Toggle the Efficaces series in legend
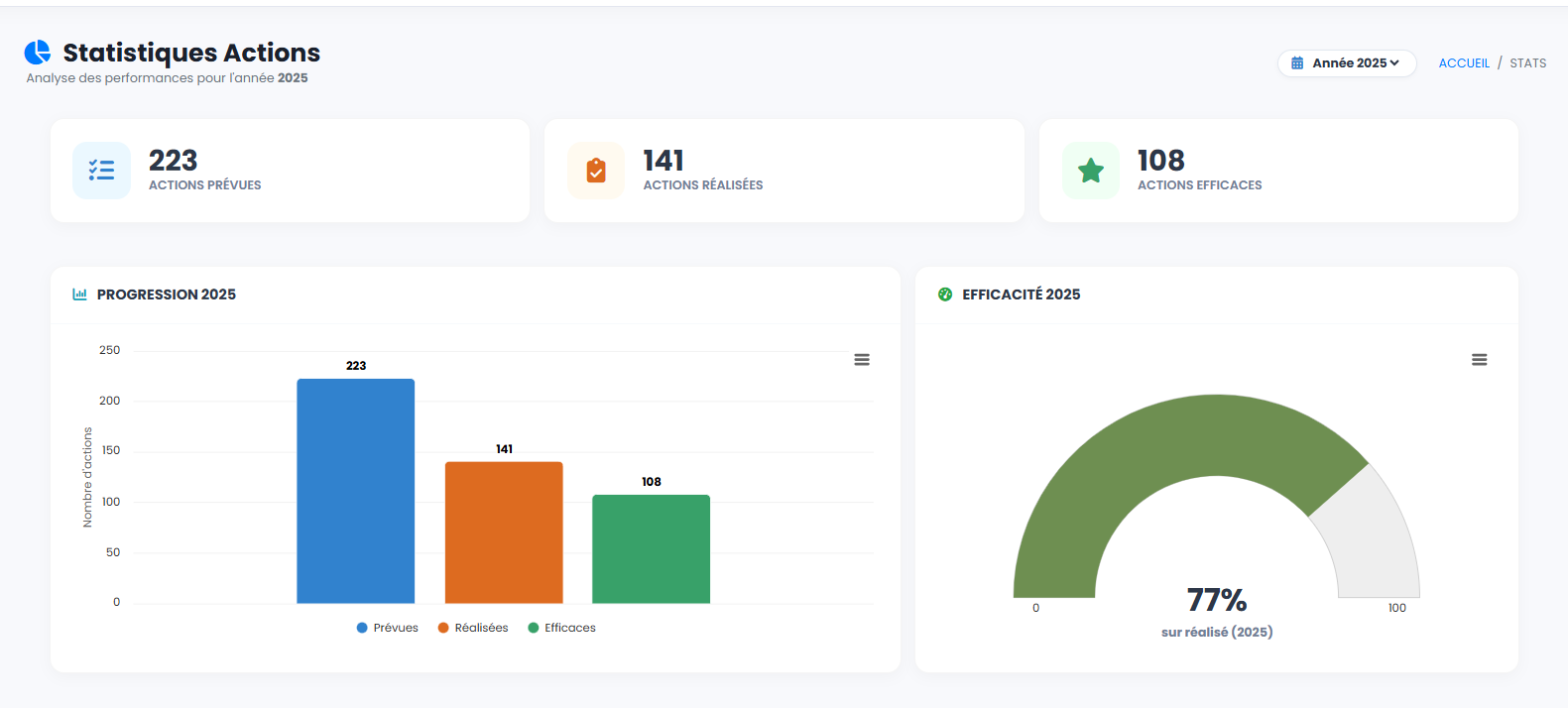This screenshot has width=1568, height=708. 562,628
